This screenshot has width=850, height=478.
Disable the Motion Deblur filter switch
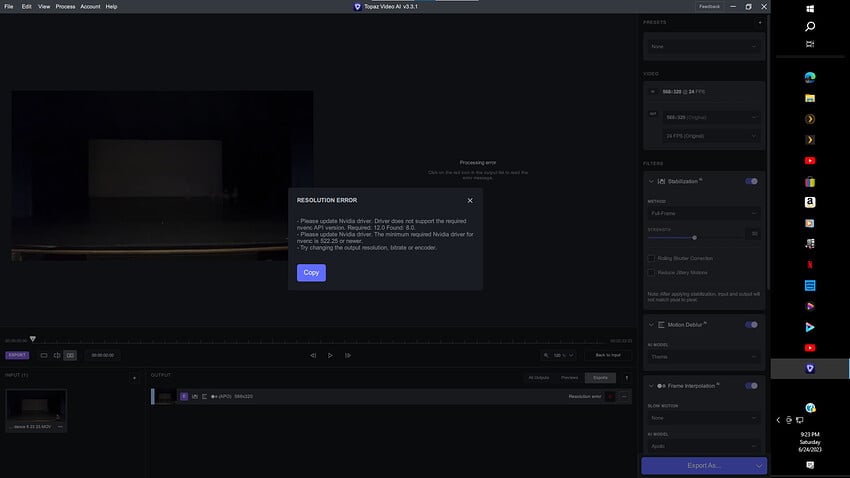coord(751,325)
